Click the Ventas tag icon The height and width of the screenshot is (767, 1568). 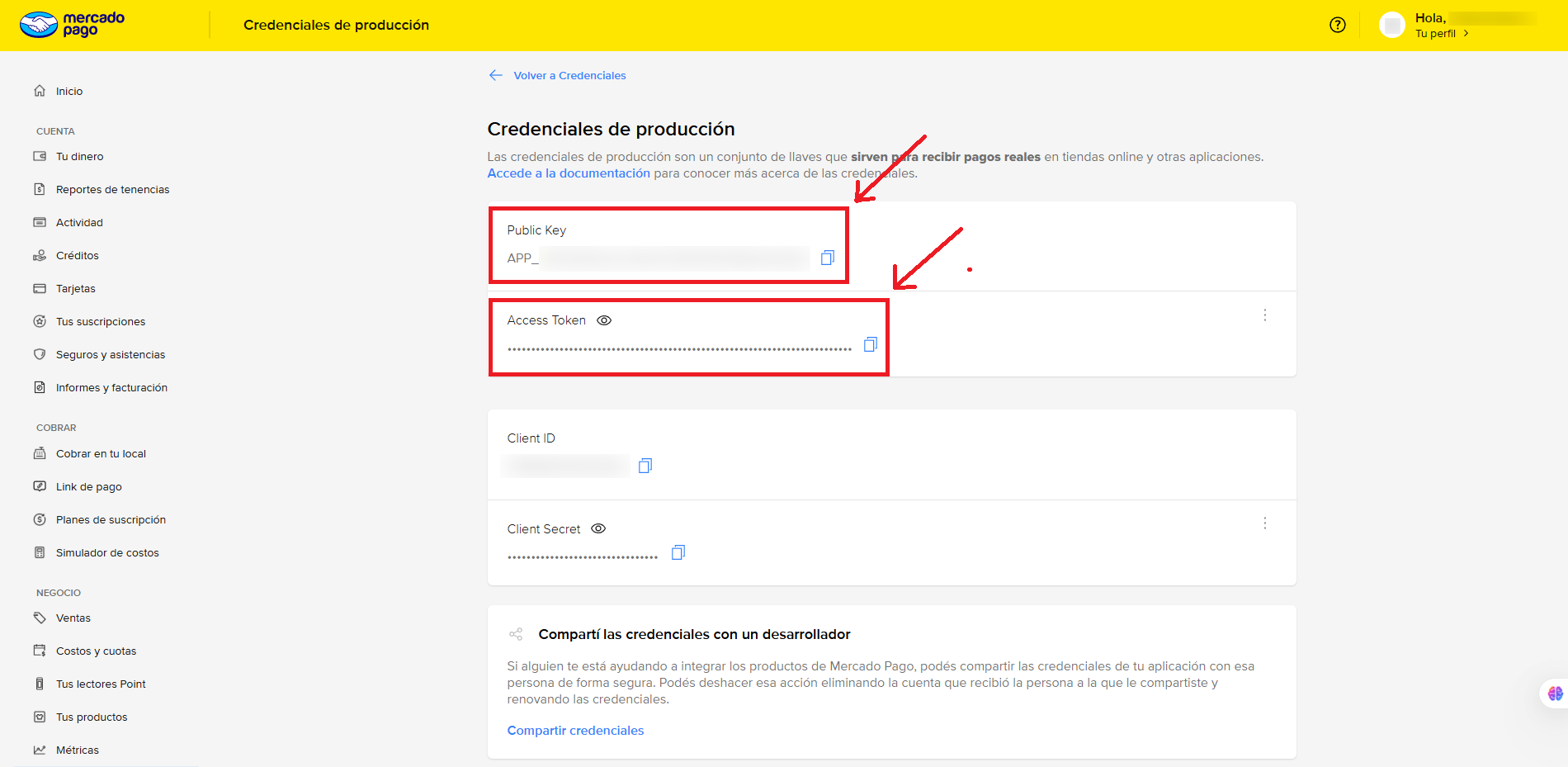pyautogui.click(x=40, y=618)
